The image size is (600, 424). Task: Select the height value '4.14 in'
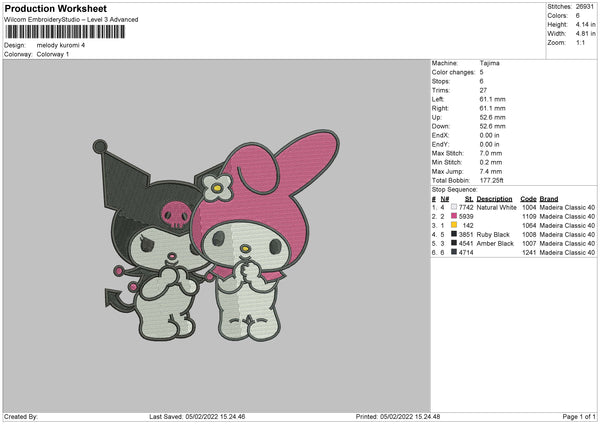585,24
